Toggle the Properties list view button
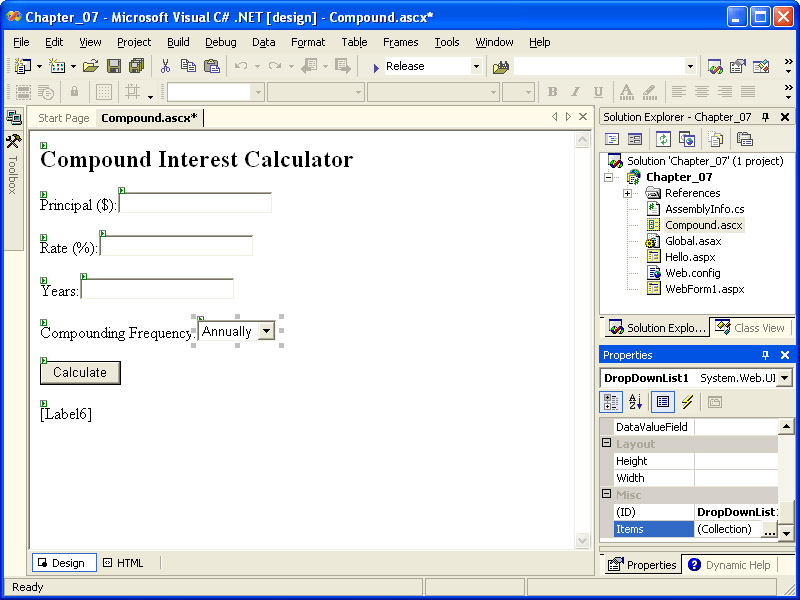 662,402
